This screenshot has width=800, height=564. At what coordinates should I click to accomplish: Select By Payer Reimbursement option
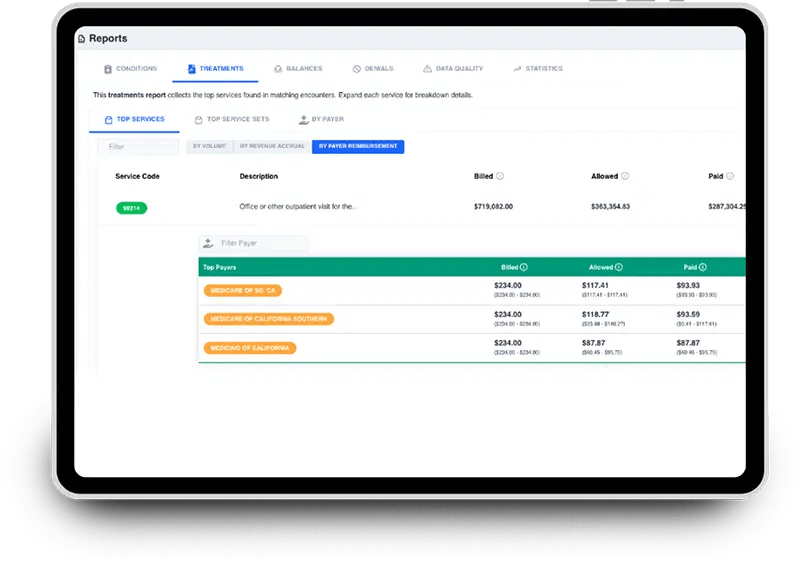tap(358, 146)
